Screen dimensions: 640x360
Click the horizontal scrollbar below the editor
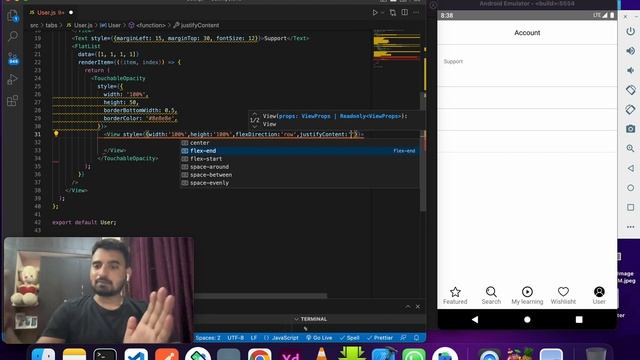(x=260, y=296)
